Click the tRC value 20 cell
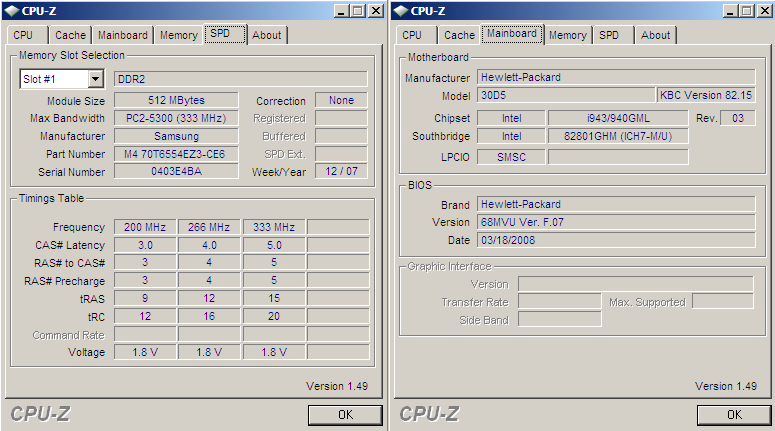 point(274,316)
